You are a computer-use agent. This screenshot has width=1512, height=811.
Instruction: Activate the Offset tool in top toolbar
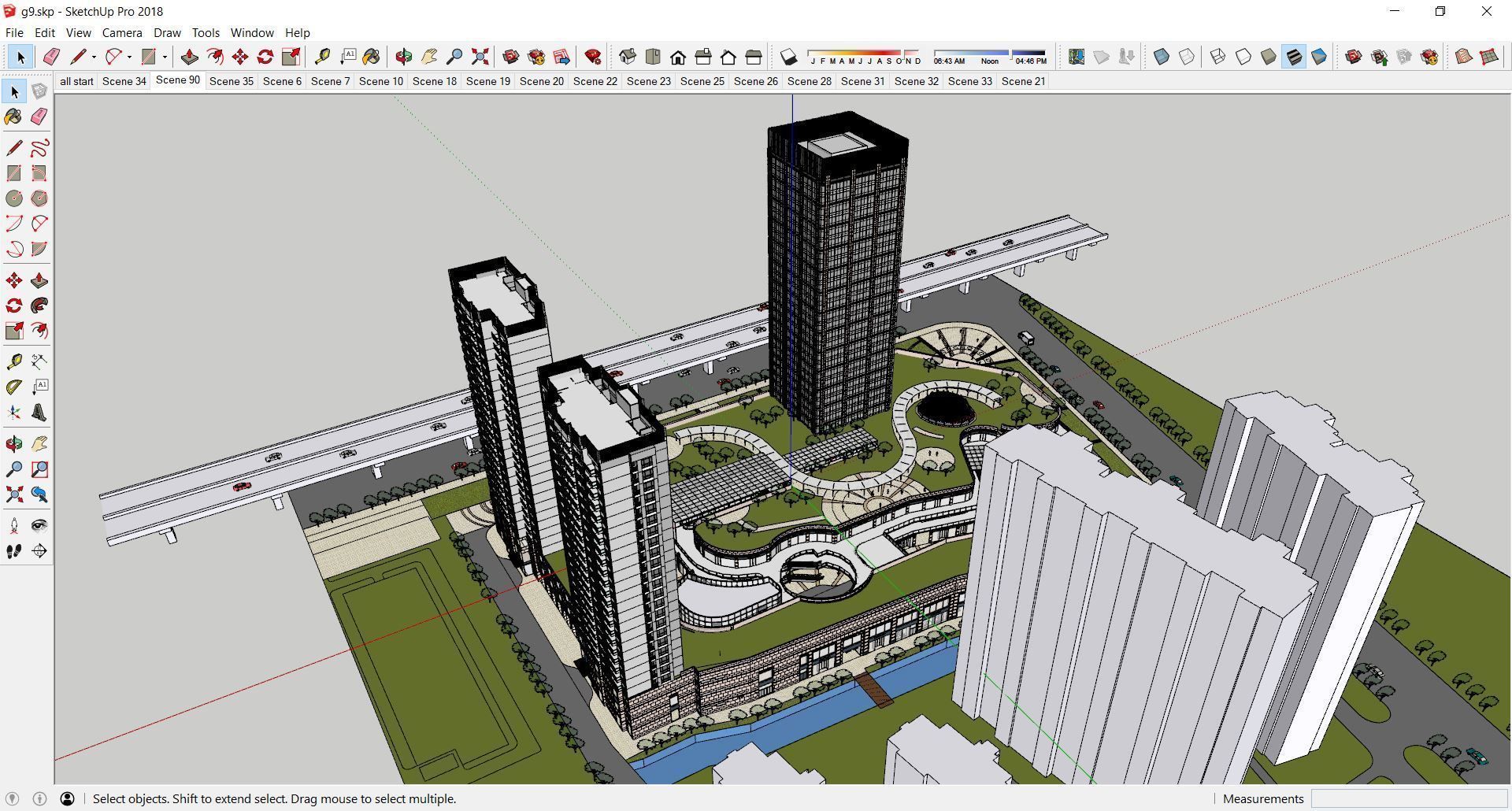coord(215,57)
